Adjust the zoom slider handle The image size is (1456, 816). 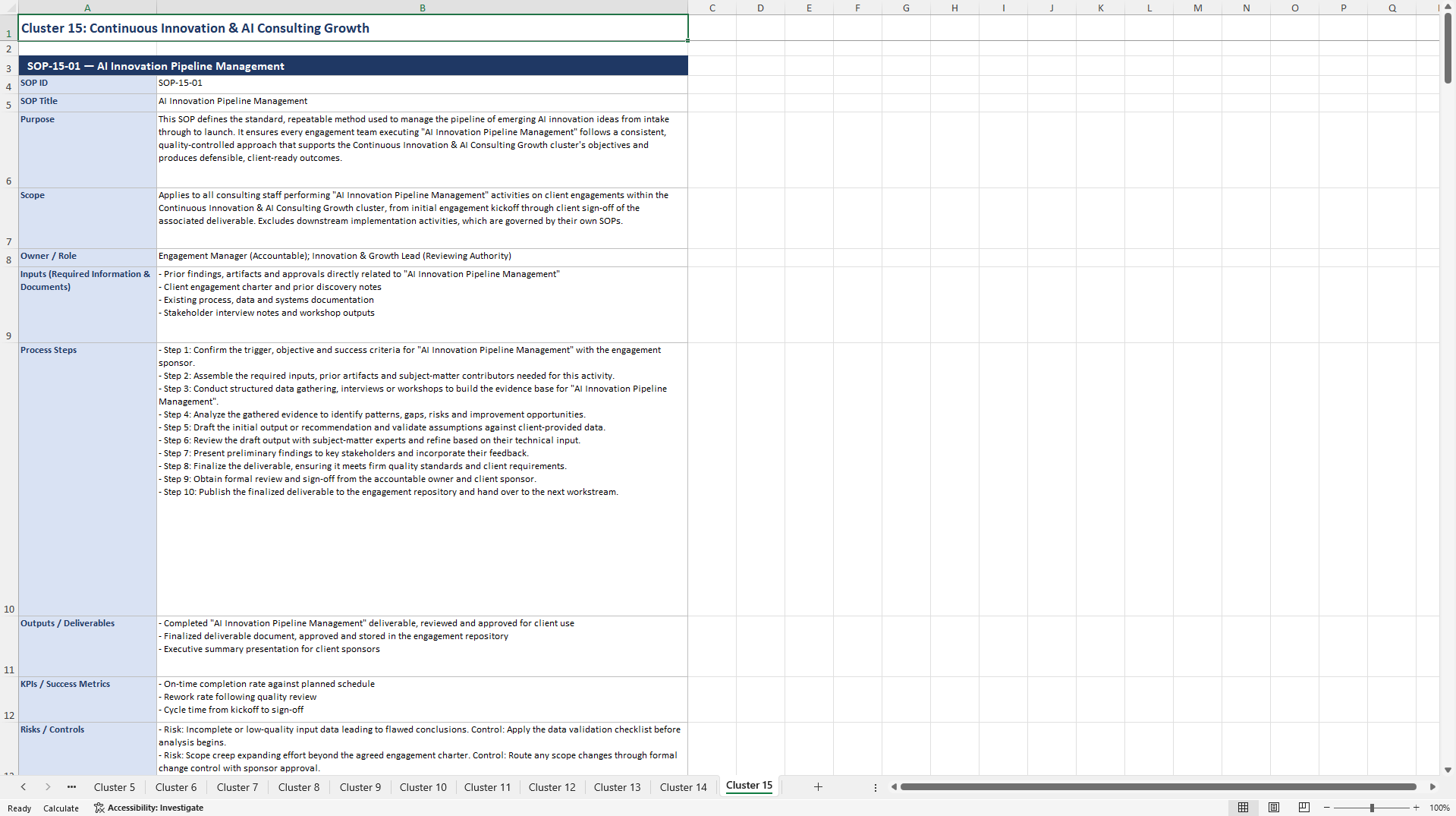(1372, 808)
